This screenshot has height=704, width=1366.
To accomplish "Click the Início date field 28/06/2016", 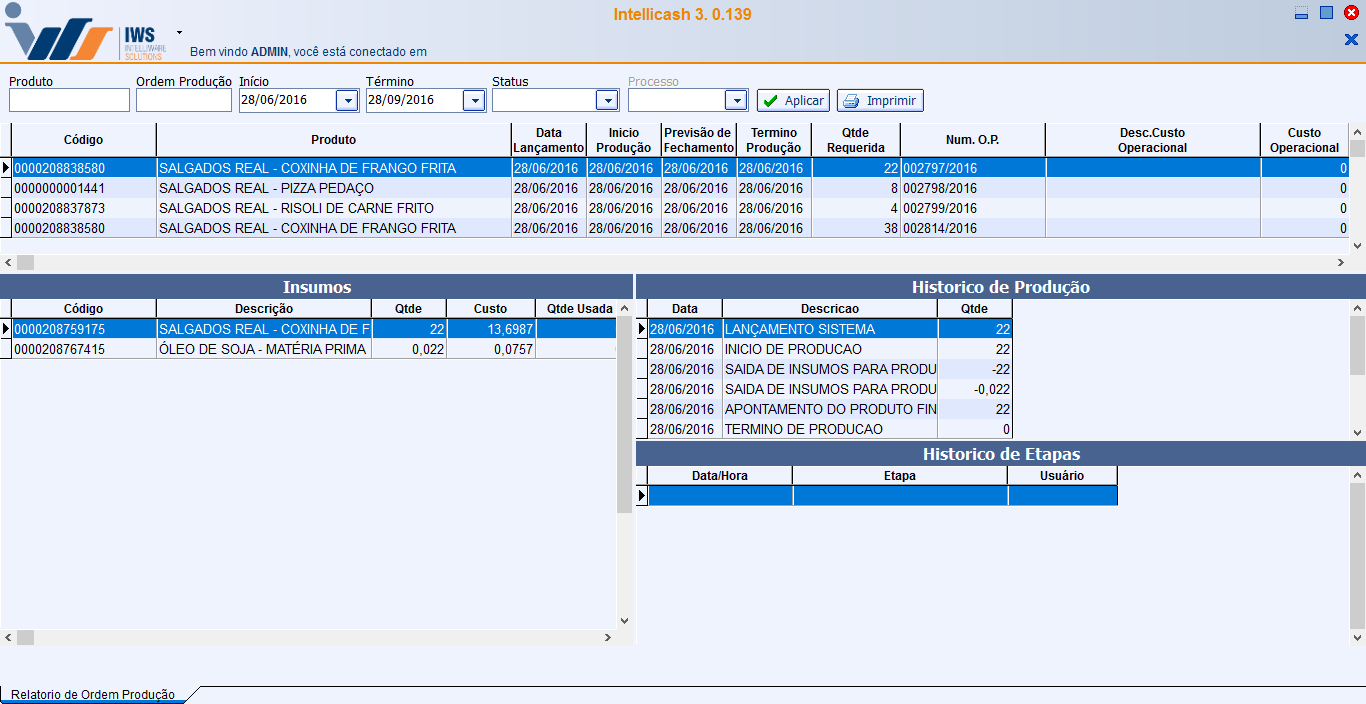I will coord(287,100).
